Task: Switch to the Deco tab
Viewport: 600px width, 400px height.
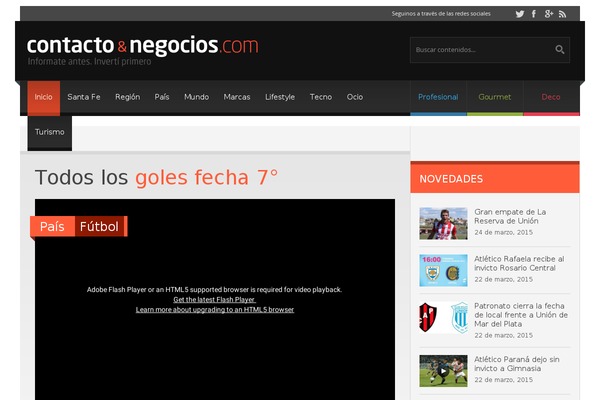Action: coord(551,97)
